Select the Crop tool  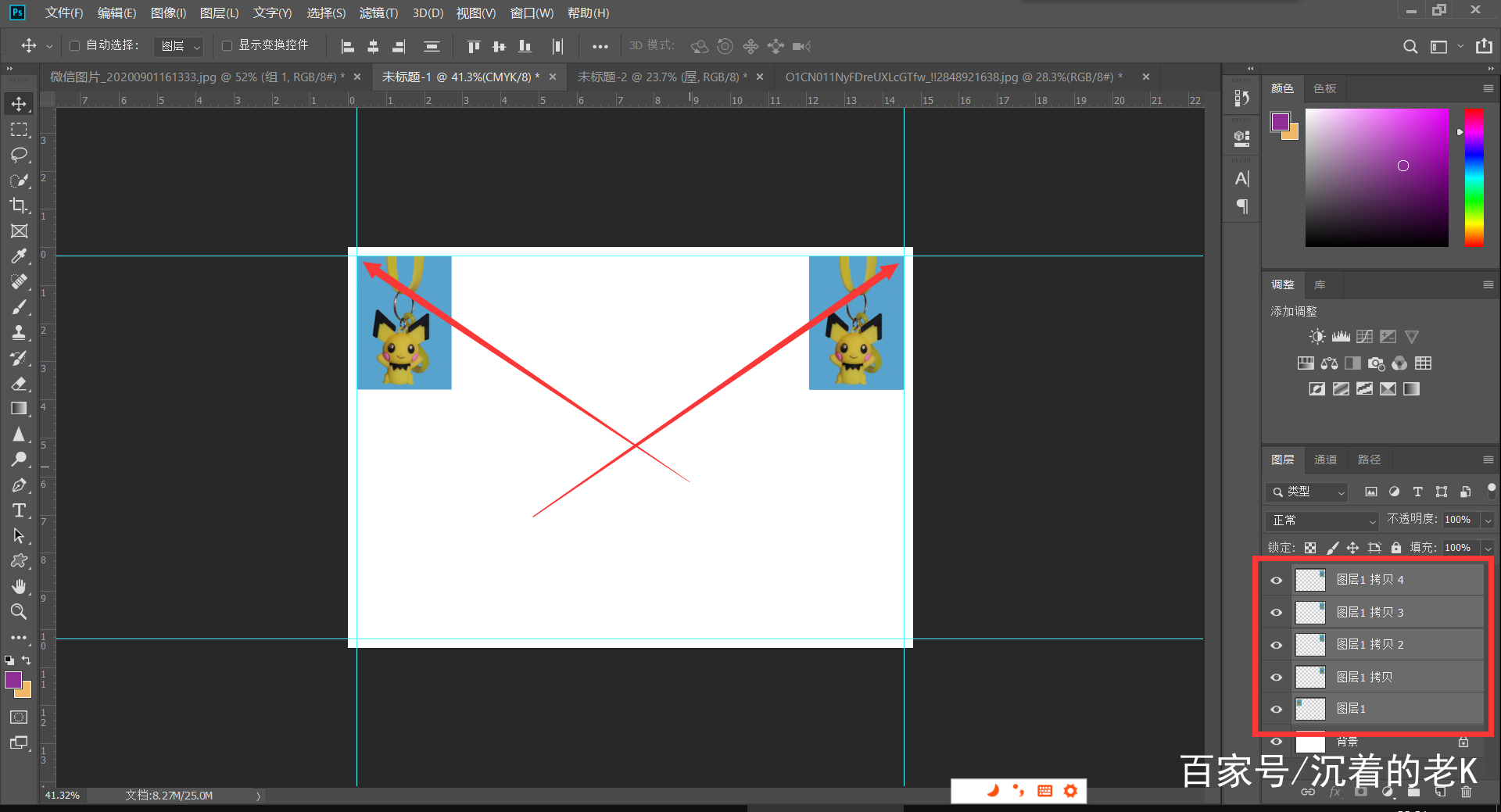tap(19, 206)
